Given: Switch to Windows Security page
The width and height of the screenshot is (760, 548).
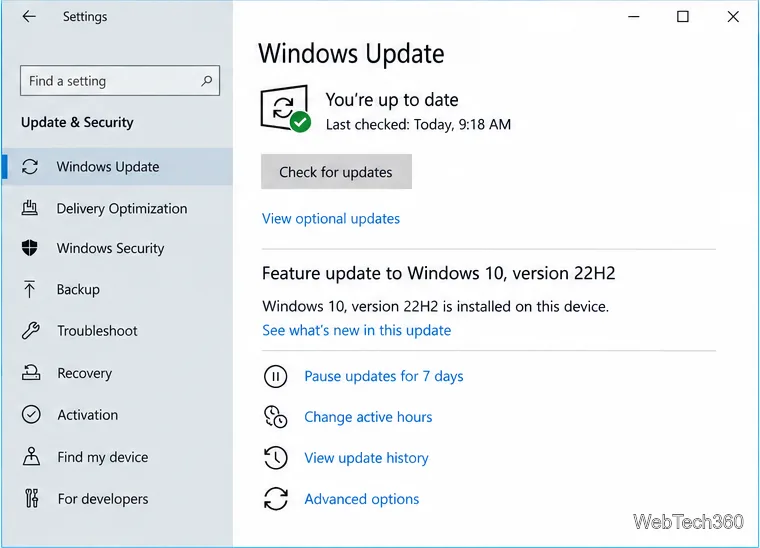Looking at the screenshot, I should 117,248.
